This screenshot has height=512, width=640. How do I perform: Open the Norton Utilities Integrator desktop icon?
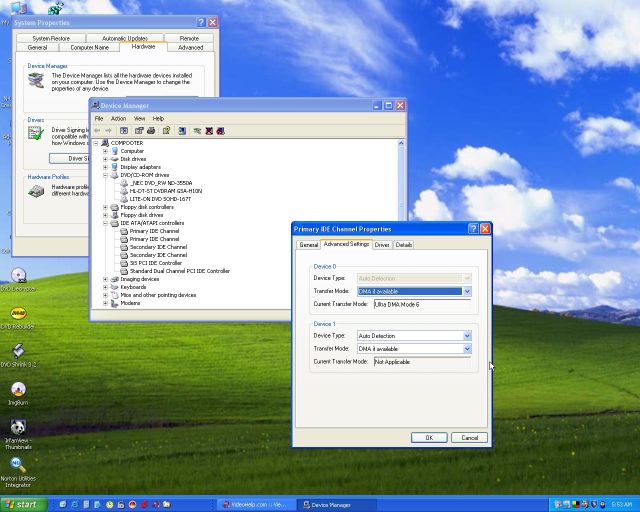click(x=18, y=472)
